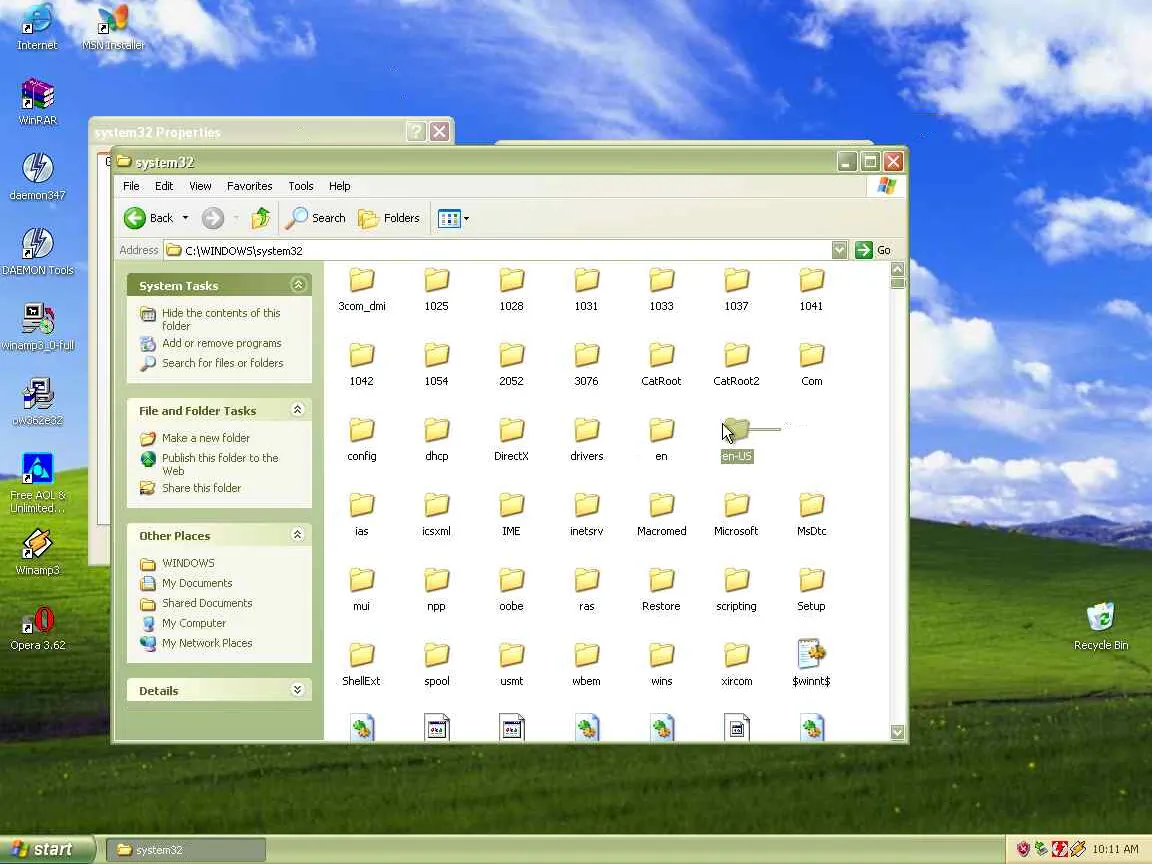Viewport: 1152px width, 864px height.
Task: Open the Views dropdown button
Action: point(453,218)
